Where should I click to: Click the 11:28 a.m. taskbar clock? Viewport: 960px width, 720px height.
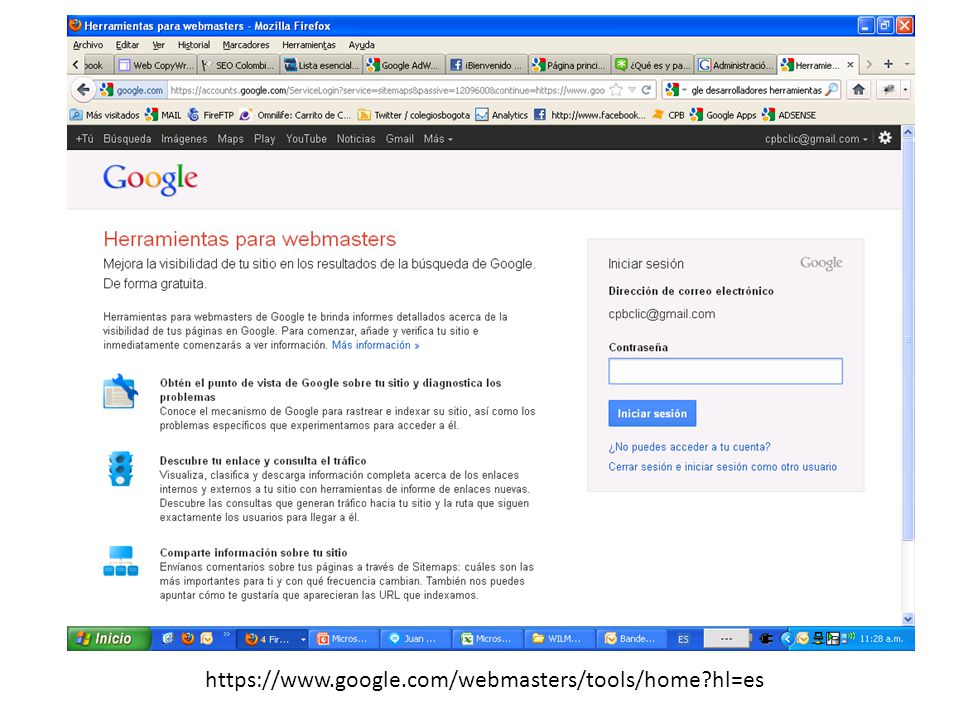881,639
